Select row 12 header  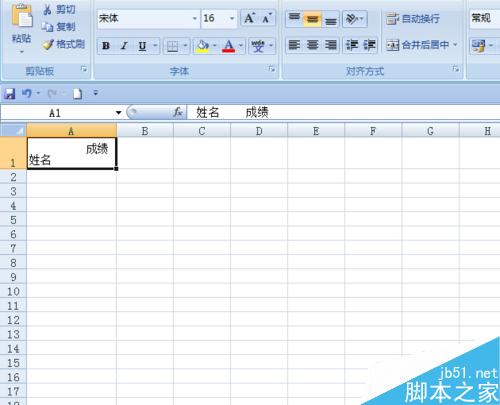[13, 320]
